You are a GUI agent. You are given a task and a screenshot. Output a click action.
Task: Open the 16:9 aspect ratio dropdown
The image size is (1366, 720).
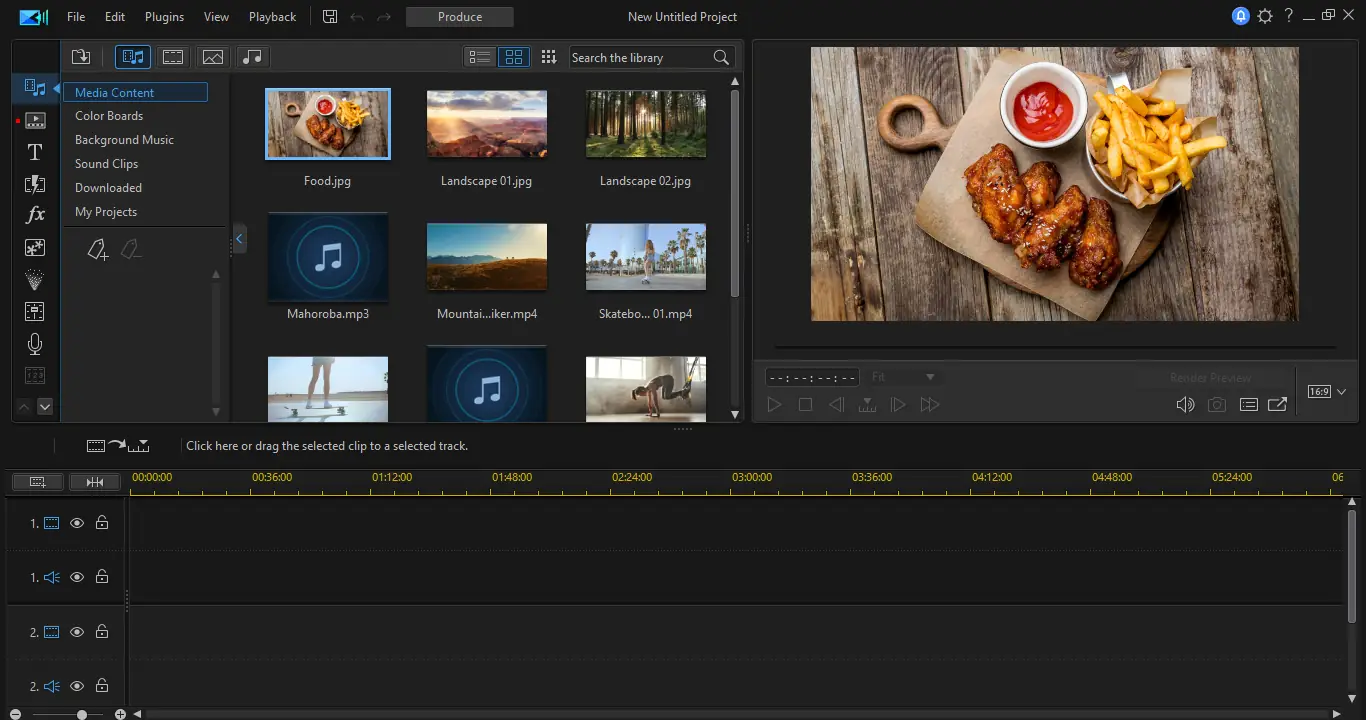[1327, 392]
